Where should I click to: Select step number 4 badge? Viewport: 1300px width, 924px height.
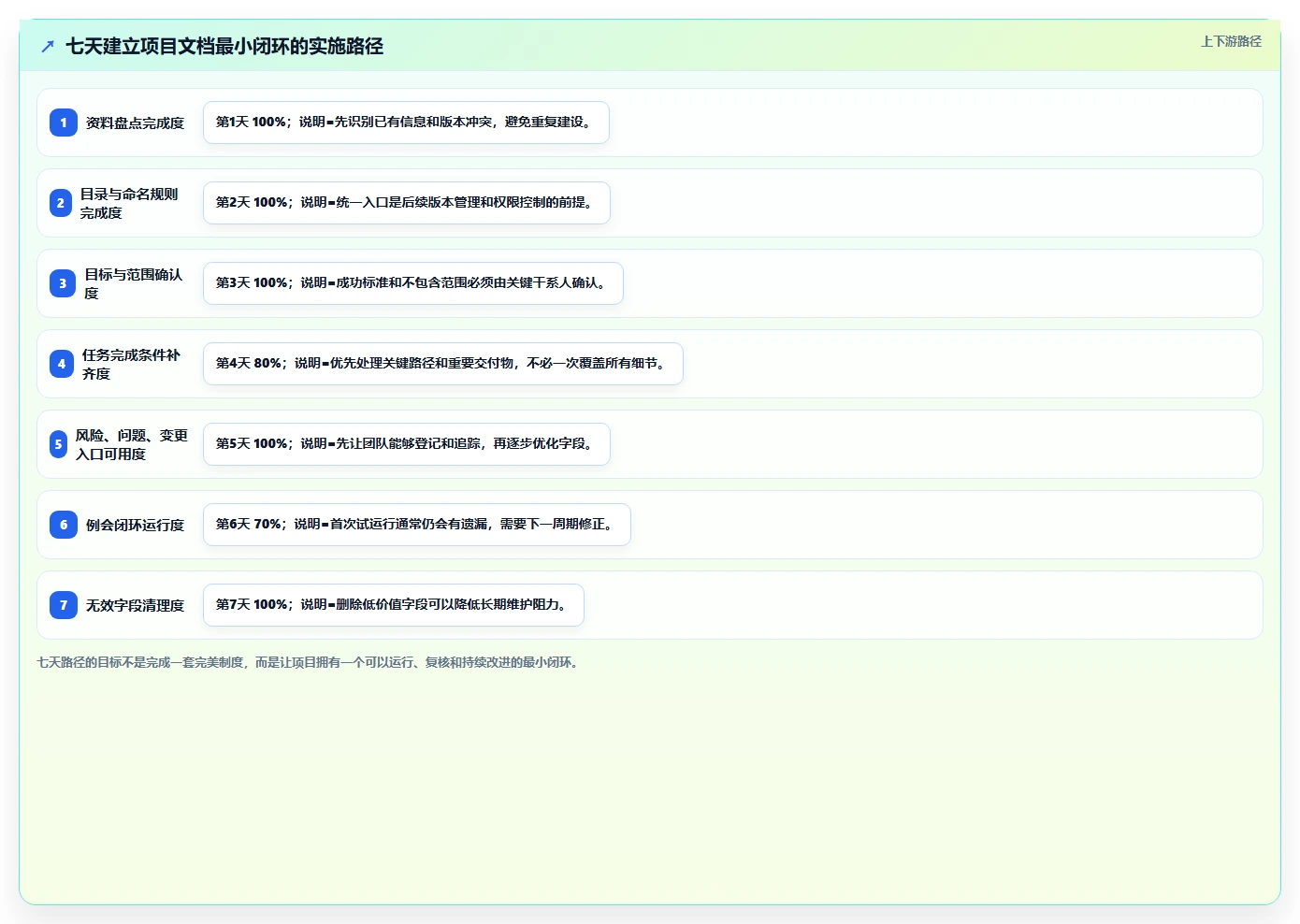tap(62, 364)
